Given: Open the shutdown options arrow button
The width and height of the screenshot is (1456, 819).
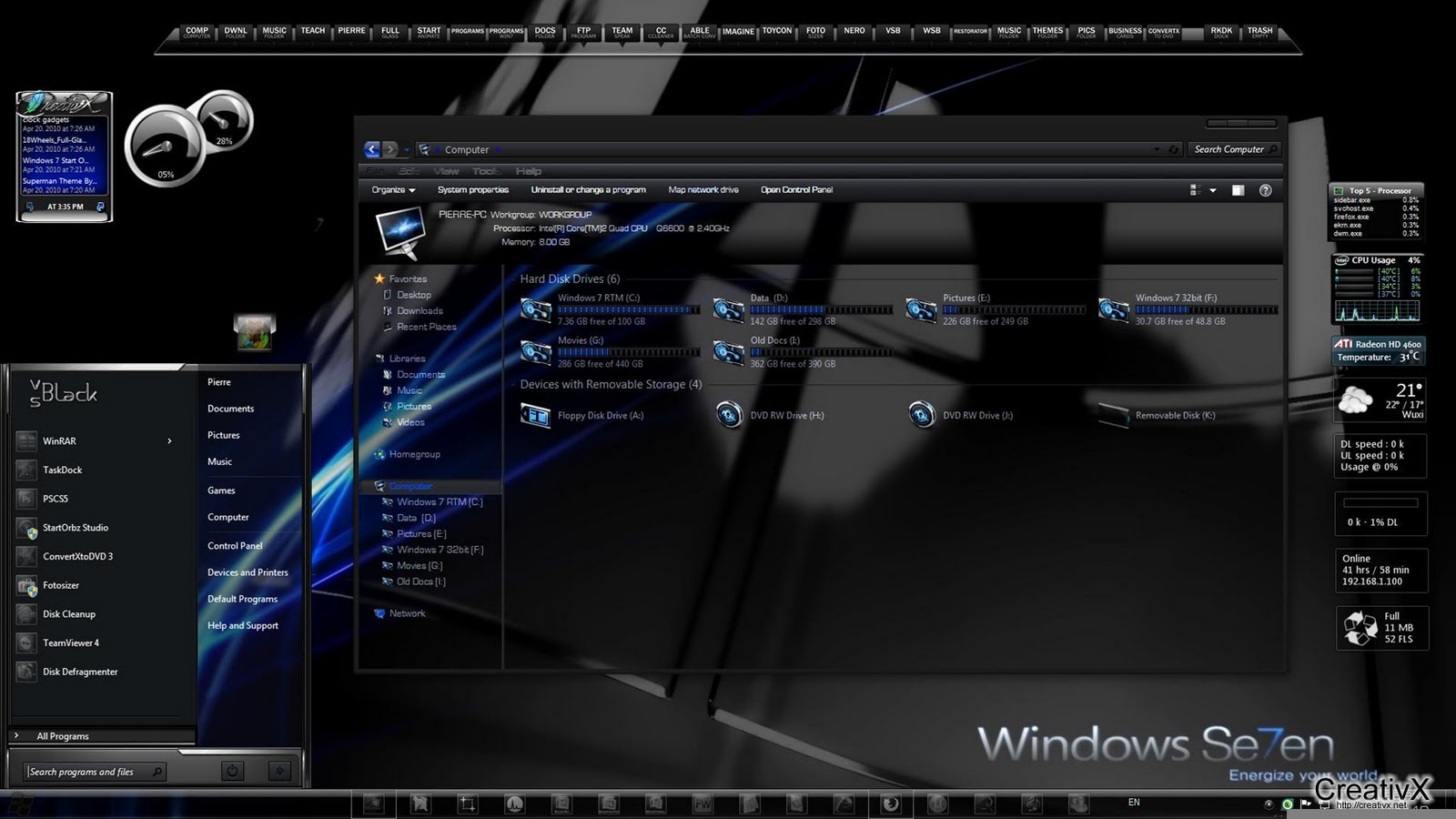Looking at the screenshot, I should (x=279, y=771).
